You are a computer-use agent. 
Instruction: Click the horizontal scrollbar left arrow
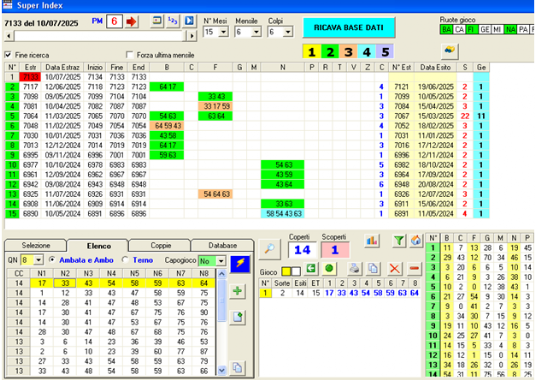(9, 36)
